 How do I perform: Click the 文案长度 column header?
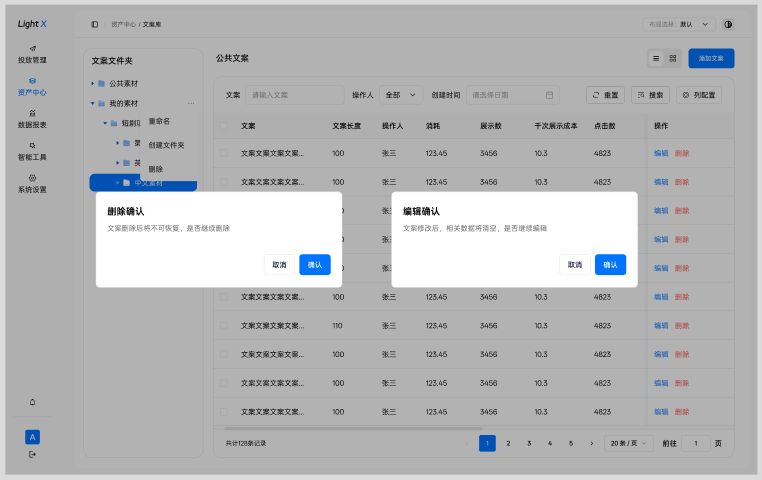346,126
